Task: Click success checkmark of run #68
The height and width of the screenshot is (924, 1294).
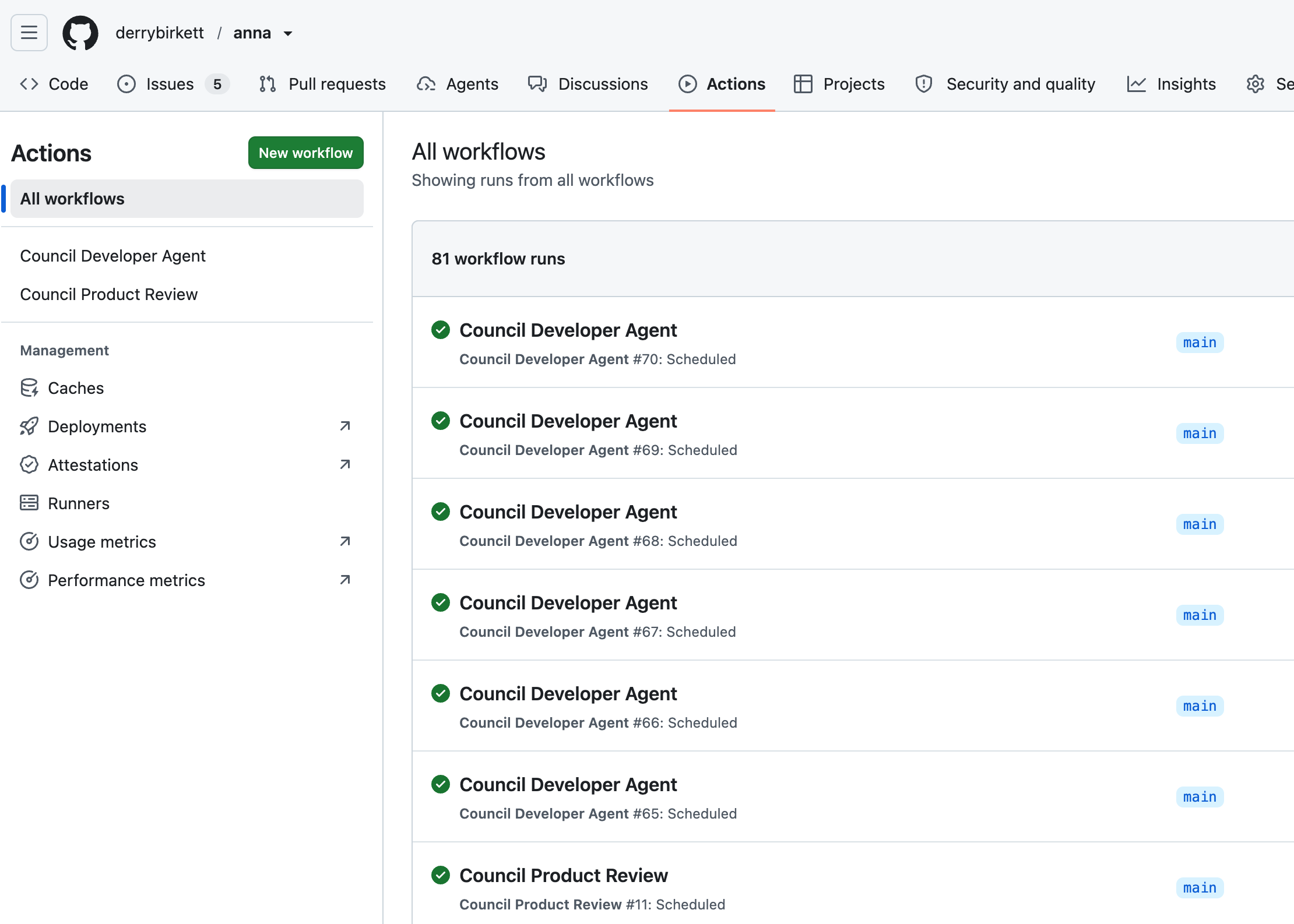Action: [x=441, y=512]
